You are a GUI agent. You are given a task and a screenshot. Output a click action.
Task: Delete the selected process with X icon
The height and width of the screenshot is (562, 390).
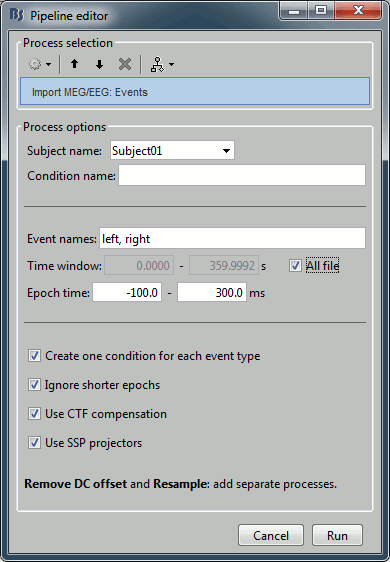coord(125,65)
